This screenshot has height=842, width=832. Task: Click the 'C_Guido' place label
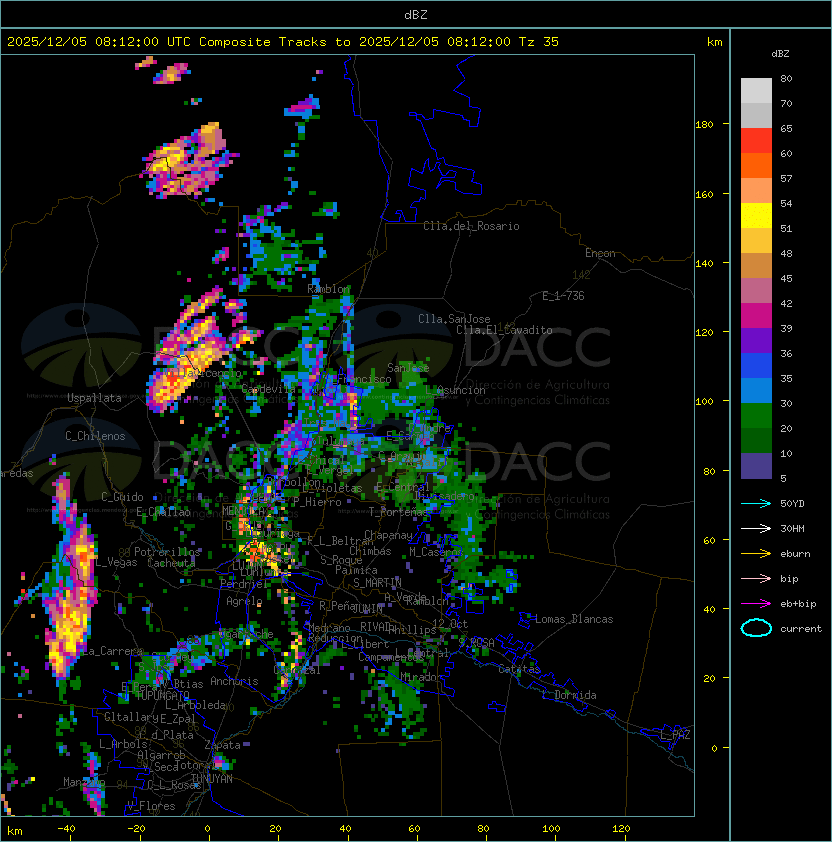point(122,497)
